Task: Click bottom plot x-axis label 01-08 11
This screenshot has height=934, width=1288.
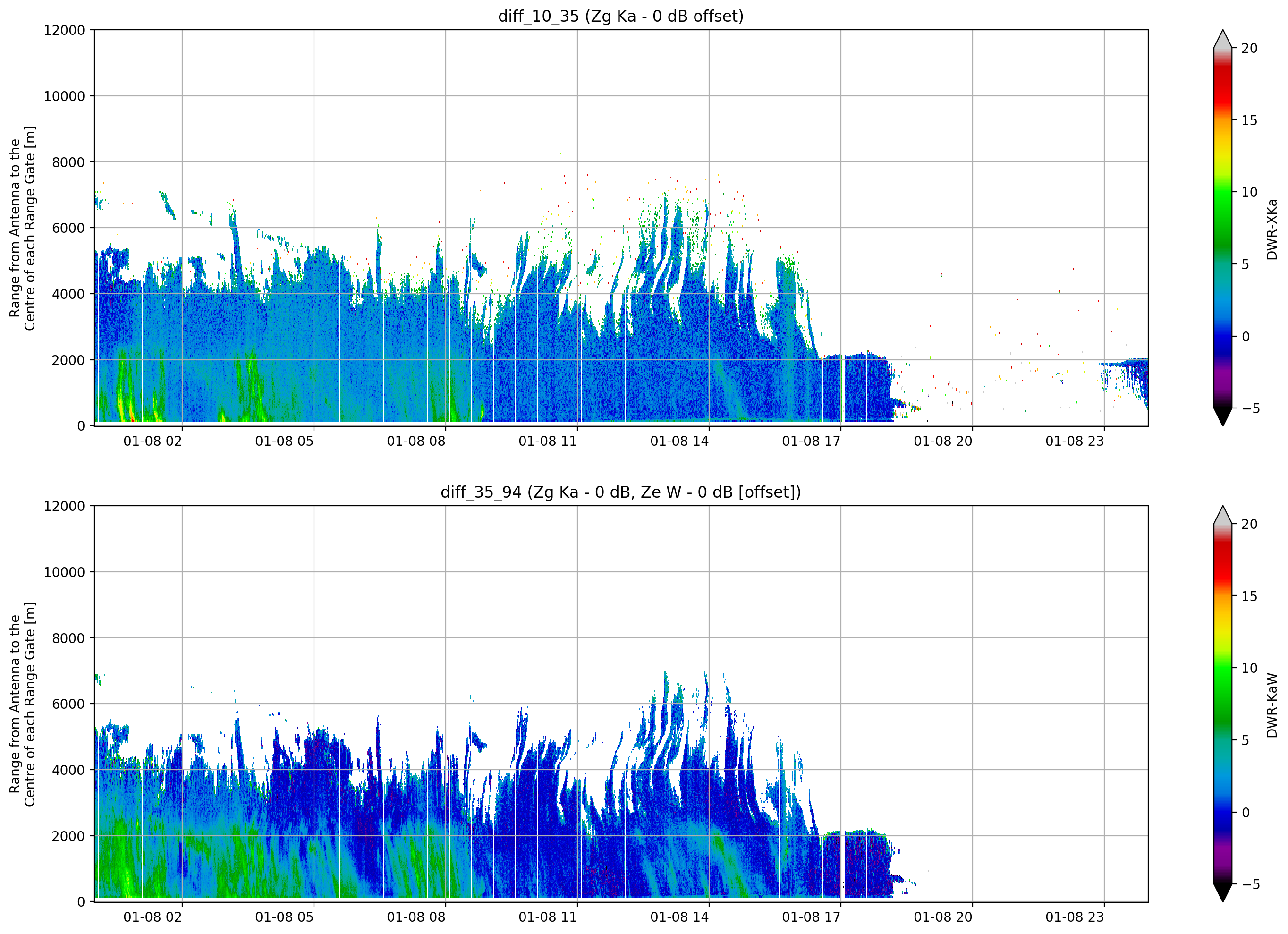Action: (x=548, y=917)
